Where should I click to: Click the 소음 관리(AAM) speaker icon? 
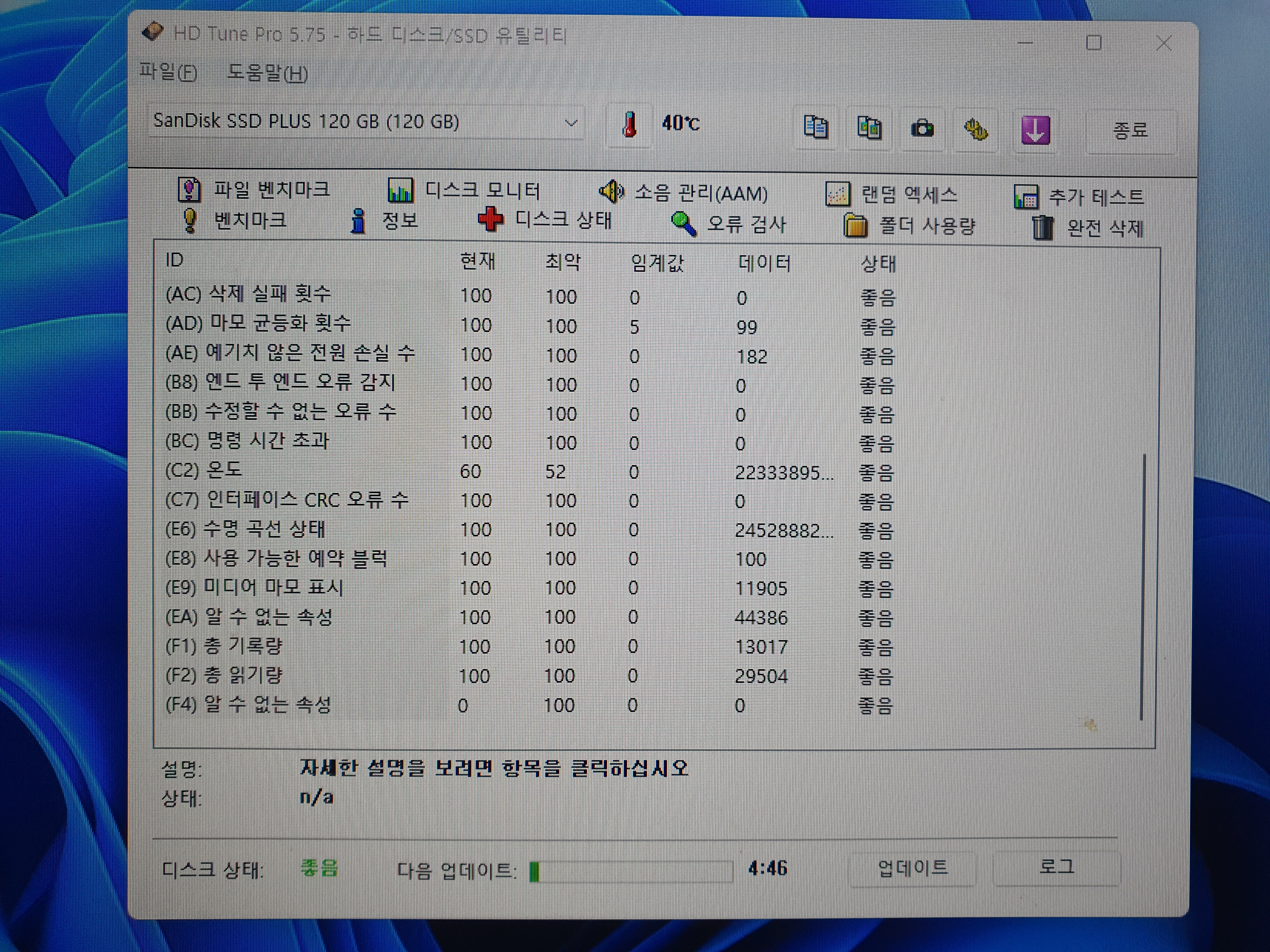pyautogui.click(x=611, y=192)
